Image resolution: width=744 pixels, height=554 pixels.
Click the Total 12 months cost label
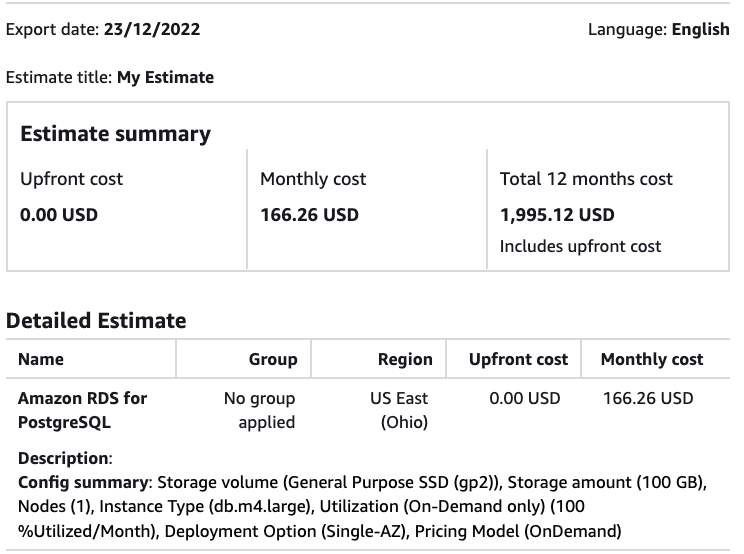pyautogui.click(x=586, y=179)
